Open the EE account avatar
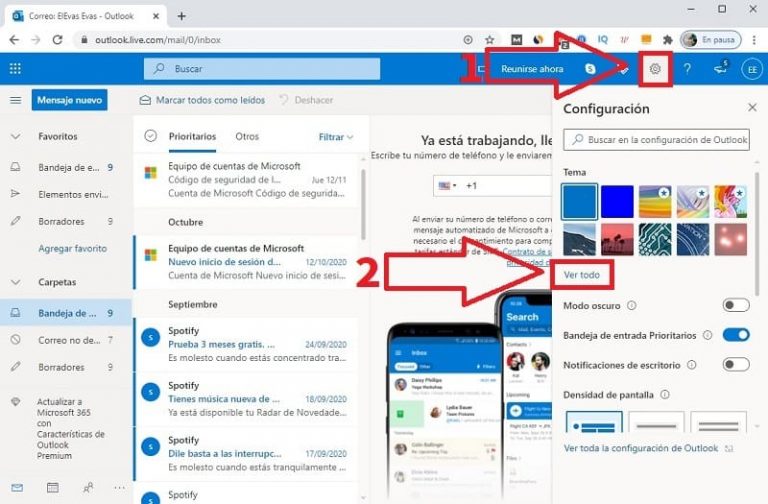The image size is (768, 504). point(752,69)
